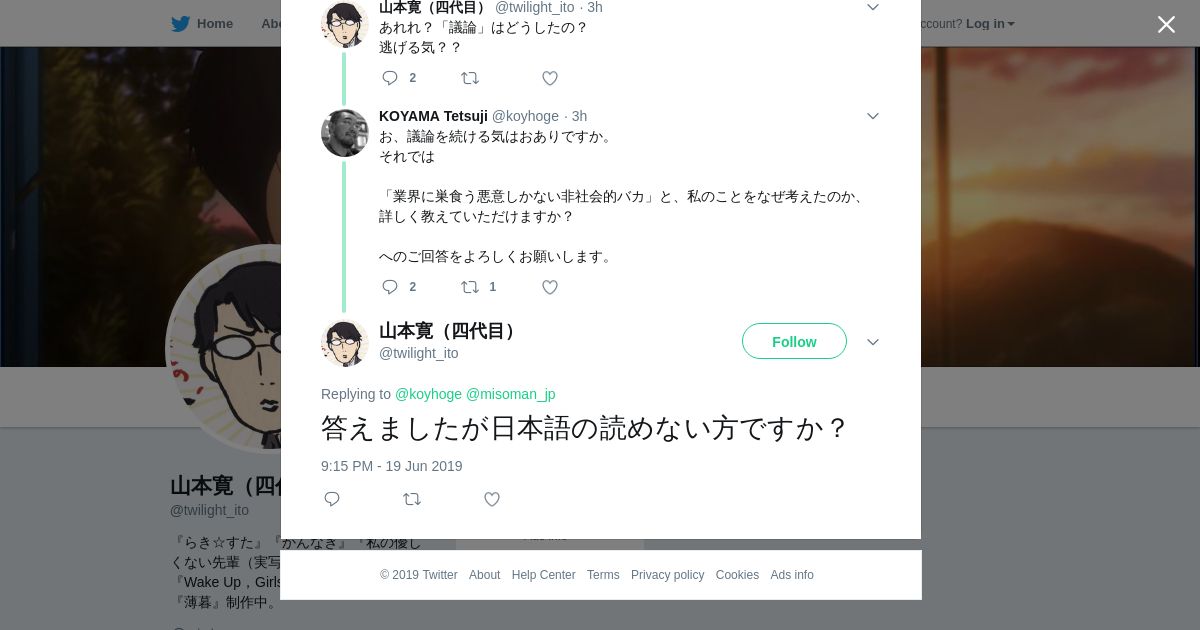1200x630 pixels.
Task: Click KOYAMA Tetsuji's profile avatar
Action: coord(345,133)
